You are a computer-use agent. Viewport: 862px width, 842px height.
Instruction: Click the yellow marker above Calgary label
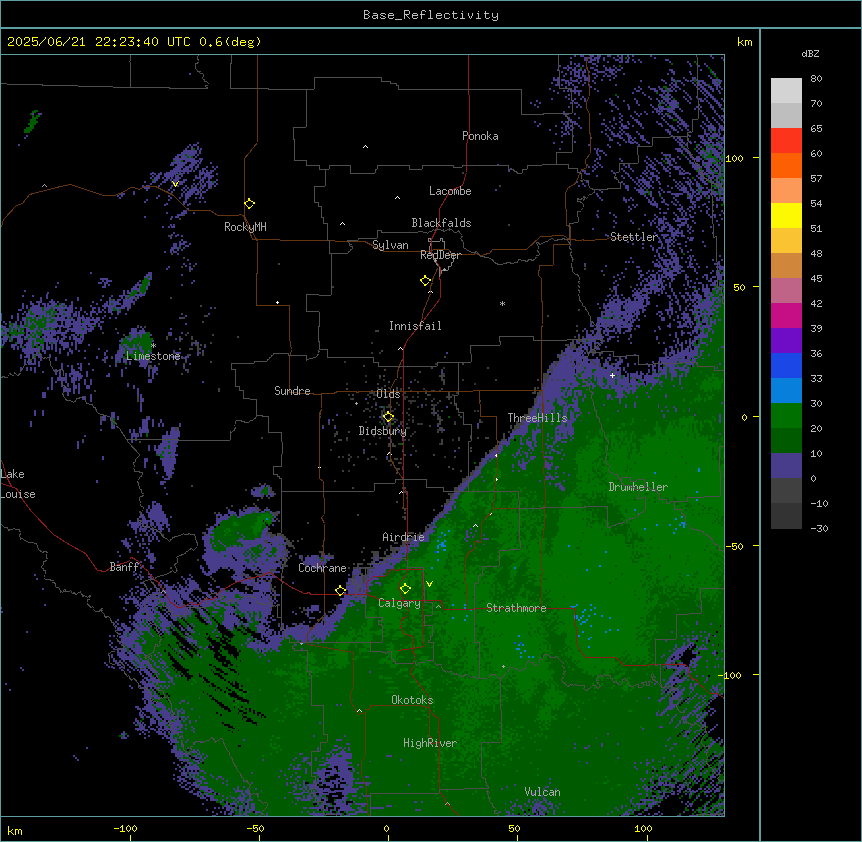405,589
